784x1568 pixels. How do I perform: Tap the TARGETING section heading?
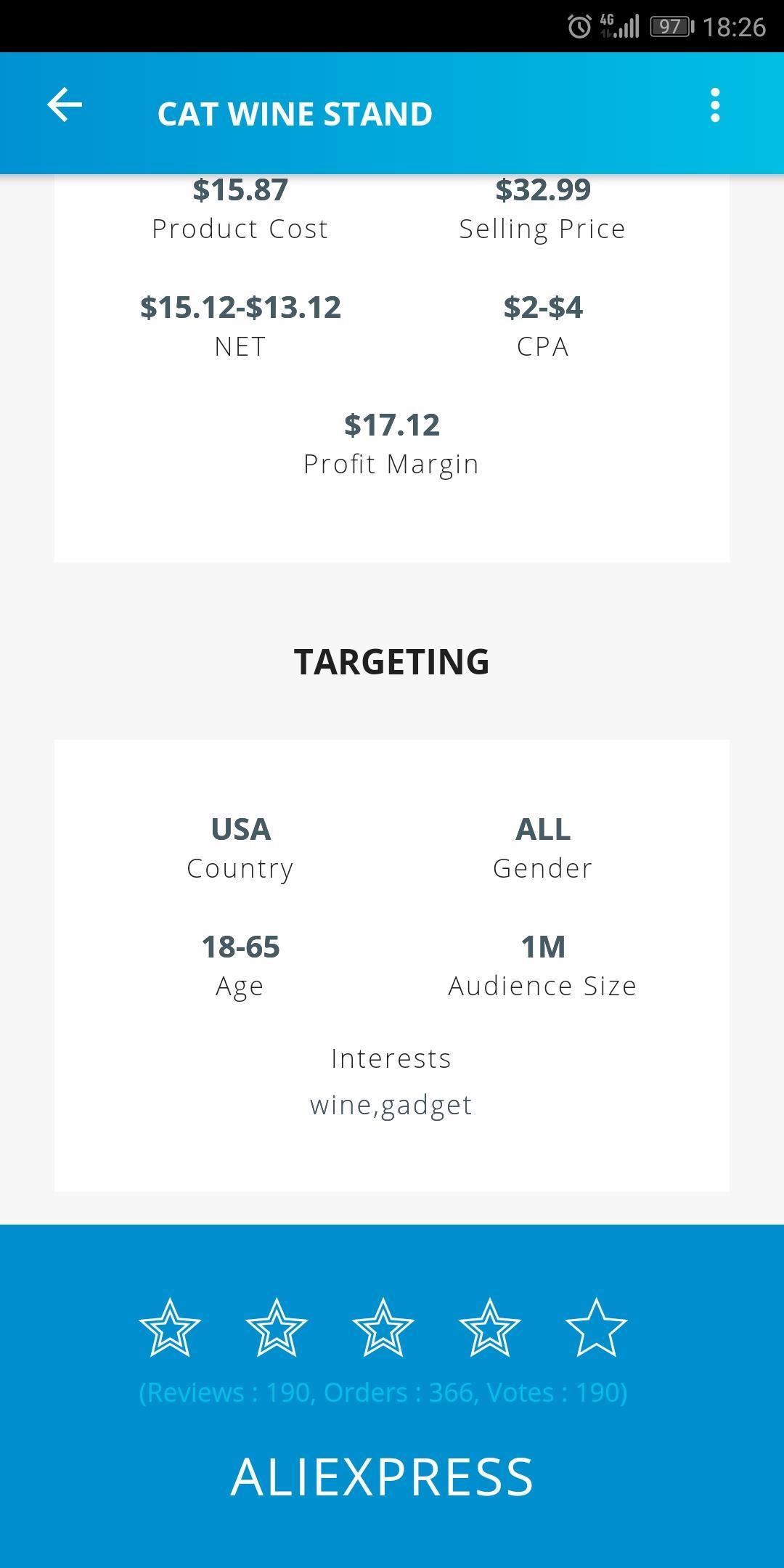coord(392,661)
